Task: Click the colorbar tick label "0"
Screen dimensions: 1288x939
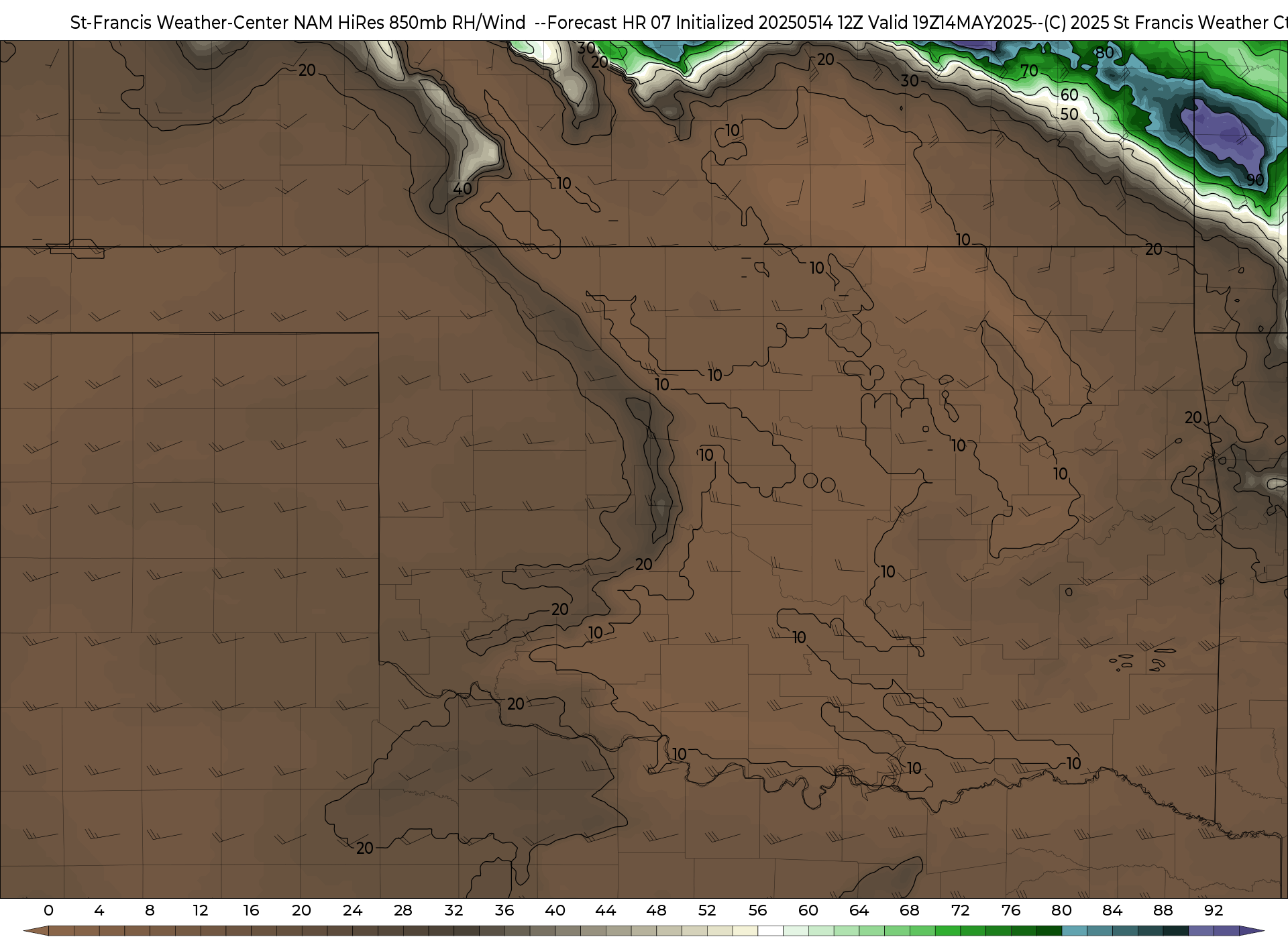Action: point(48,910)
